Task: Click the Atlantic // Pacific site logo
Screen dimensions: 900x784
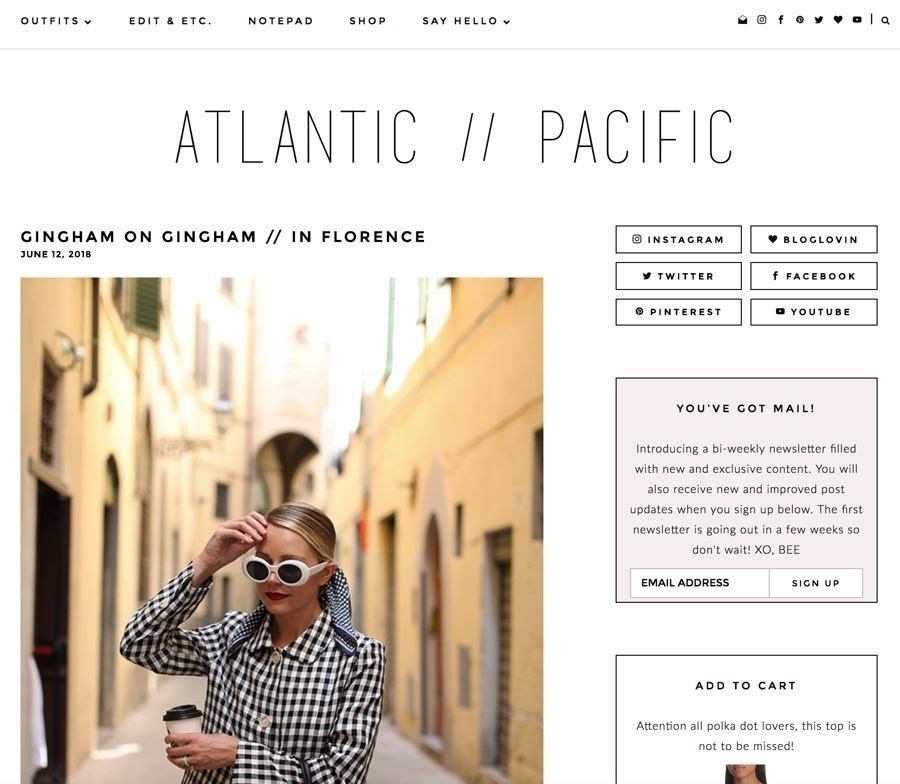Action: pyautogui.click(x=454, y=137)
